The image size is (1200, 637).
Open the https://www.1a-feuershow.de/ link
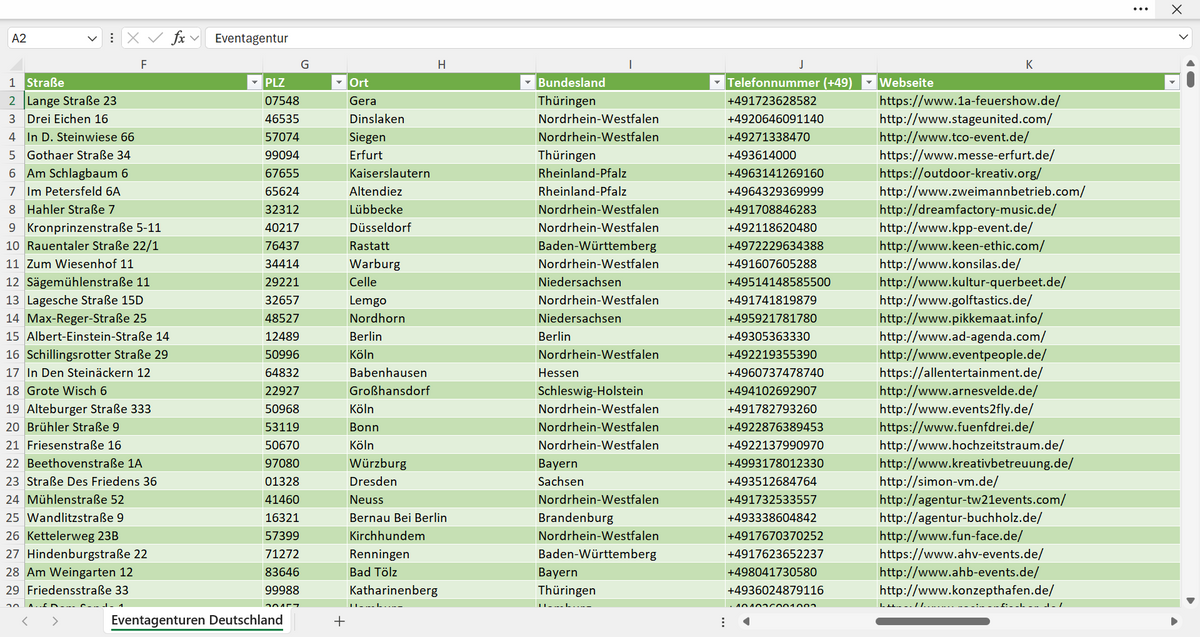969,101
